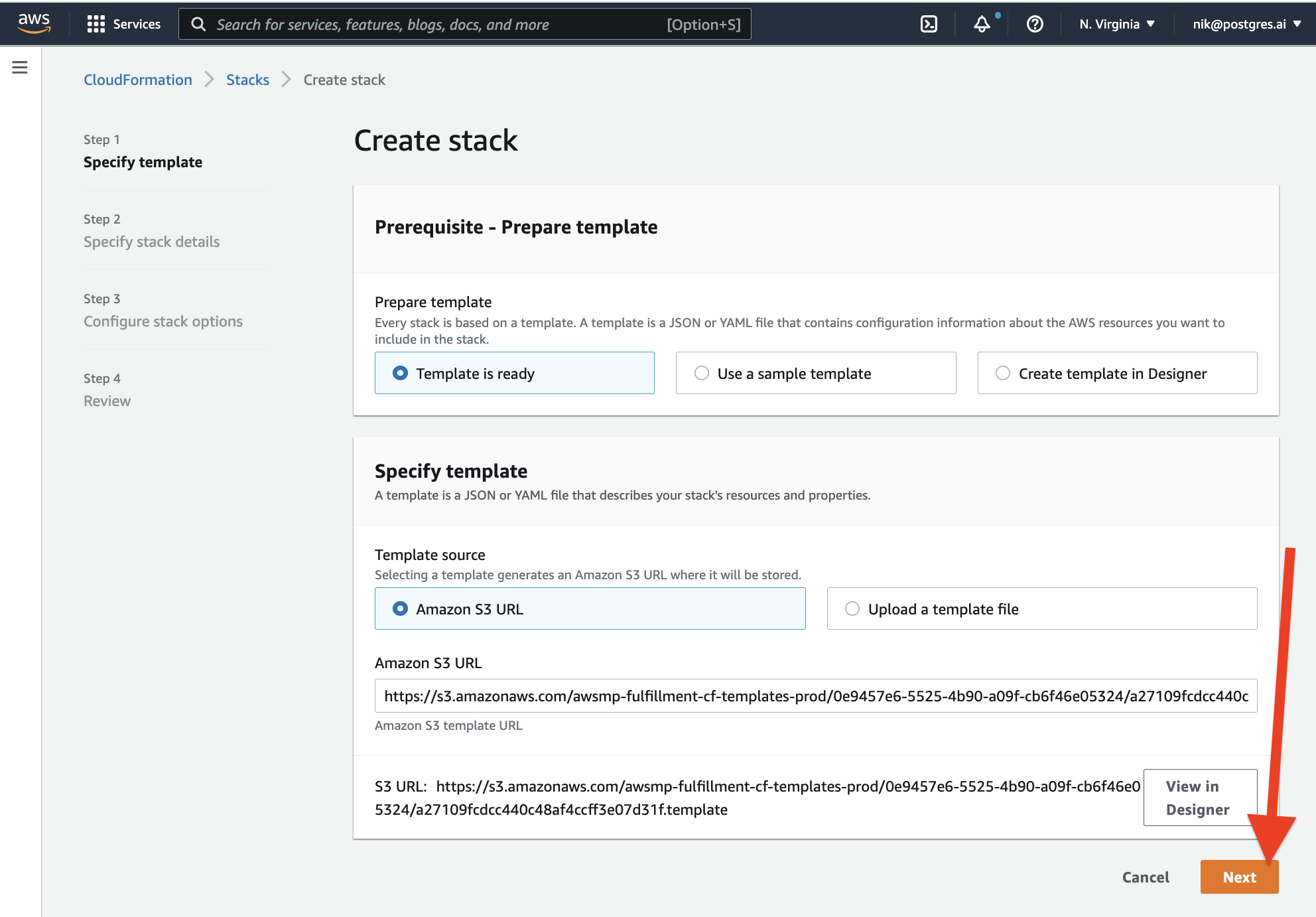This screenshot has height=917, width=1316.
Task: Open AWS CloudShell terminal icon
Action: tap(929, 24)
